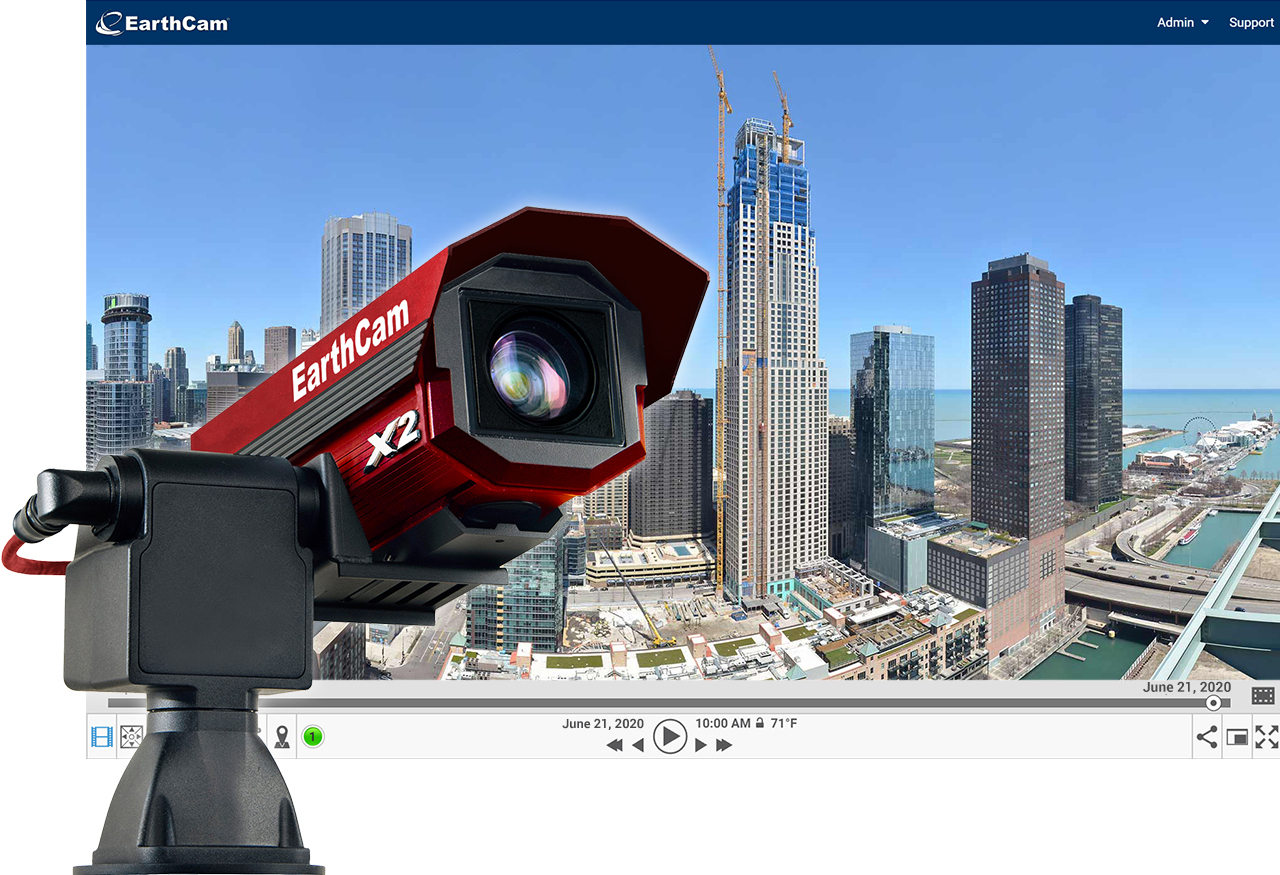Click the June 21, 2020 date above playback controls
The height and width of the screenshot is (875, 1280).
tap(602, 723)
